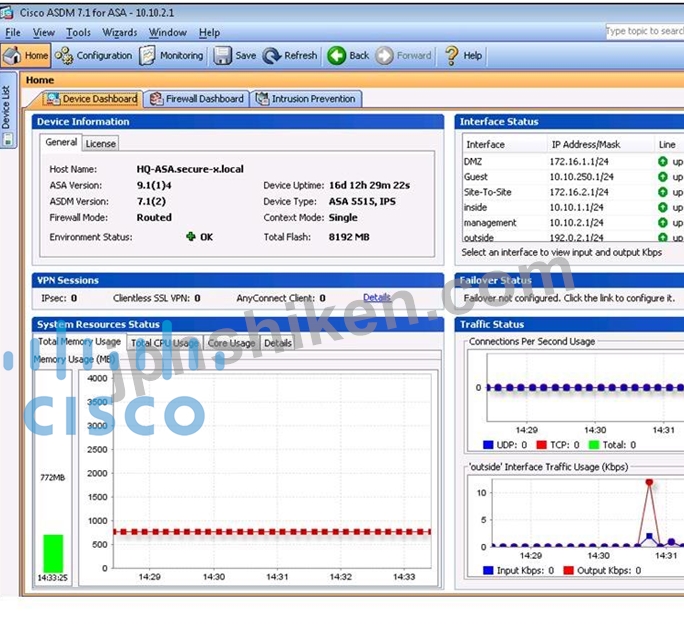Screen dimensions: 684x641
Task: Click the ASA Version value 9.1(1)4
Action: tap(154, 185)
